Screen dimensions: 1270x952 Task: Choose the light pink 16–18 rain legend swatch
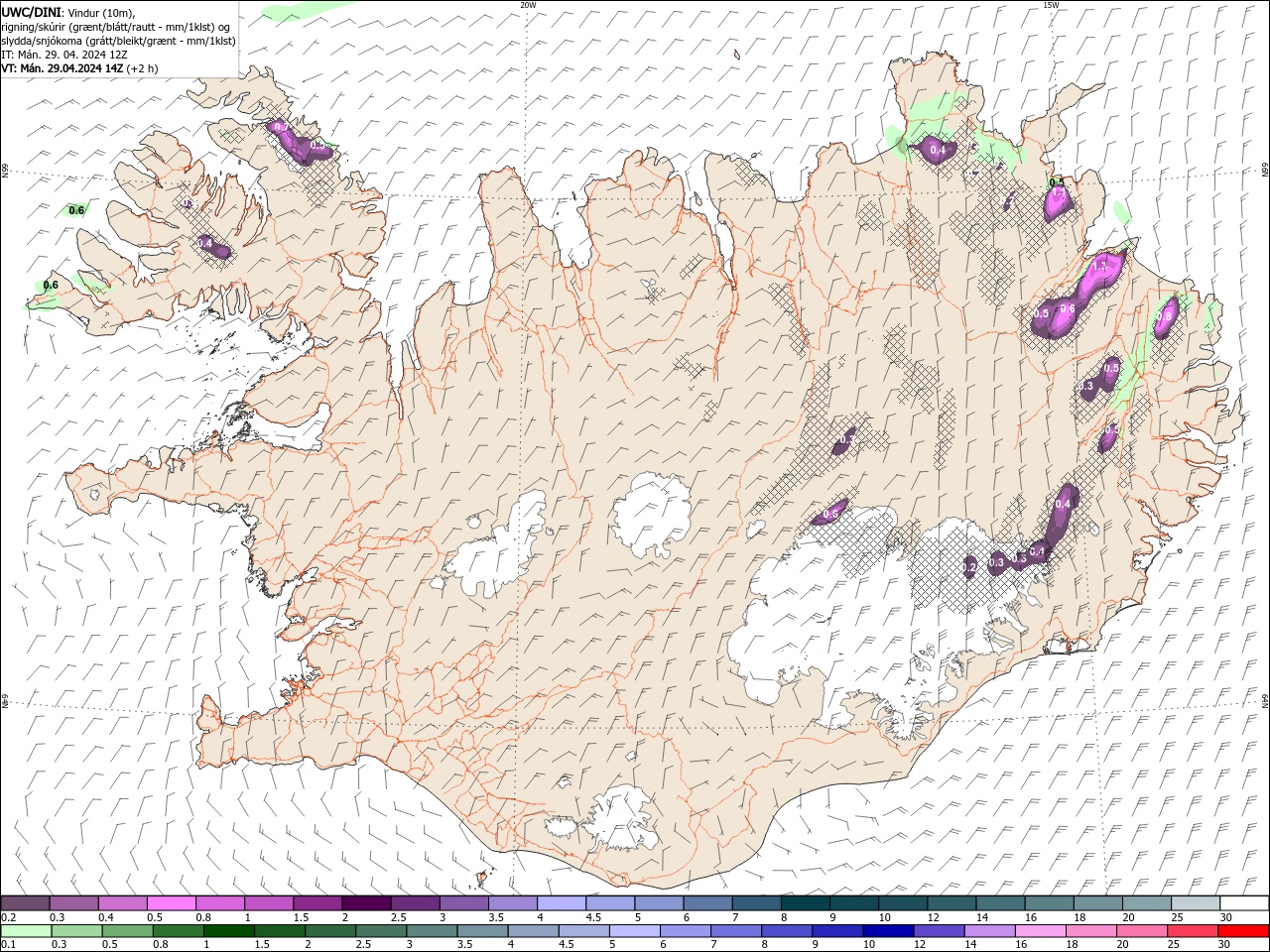click(x=1040, y=931)
